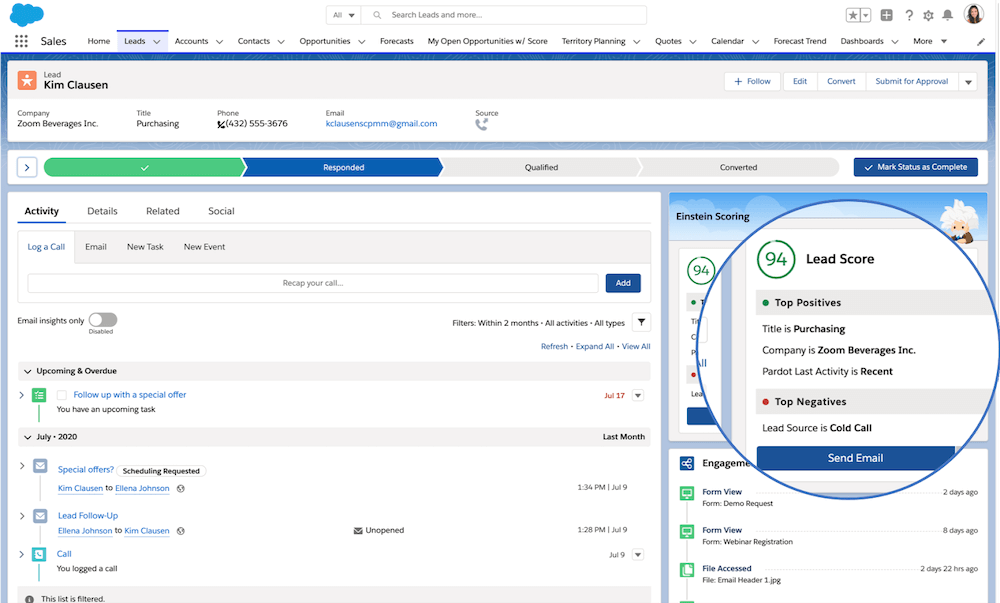Viewport: 1000px width, 603px height.
Task: Open the user profile avatar
Action: 974,14
